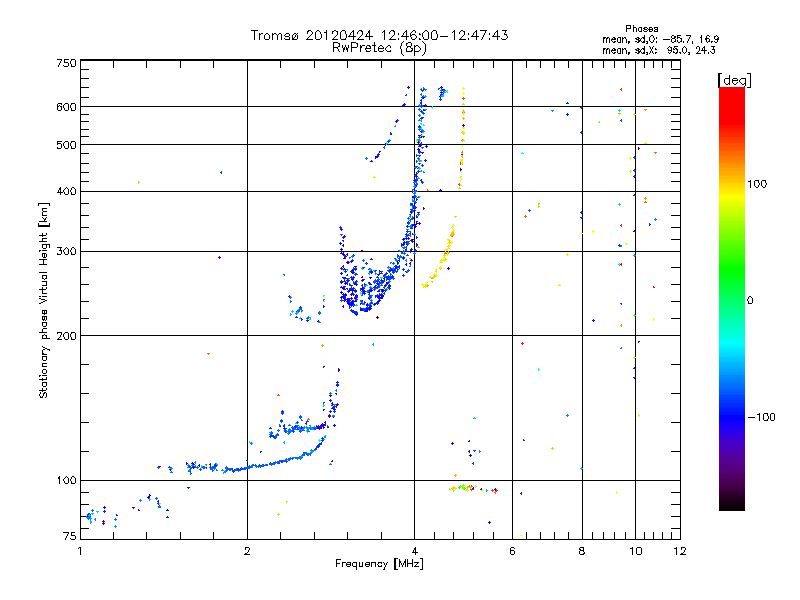Click the x-axis label '12'
800x600 pixels.
click(680, 551)
